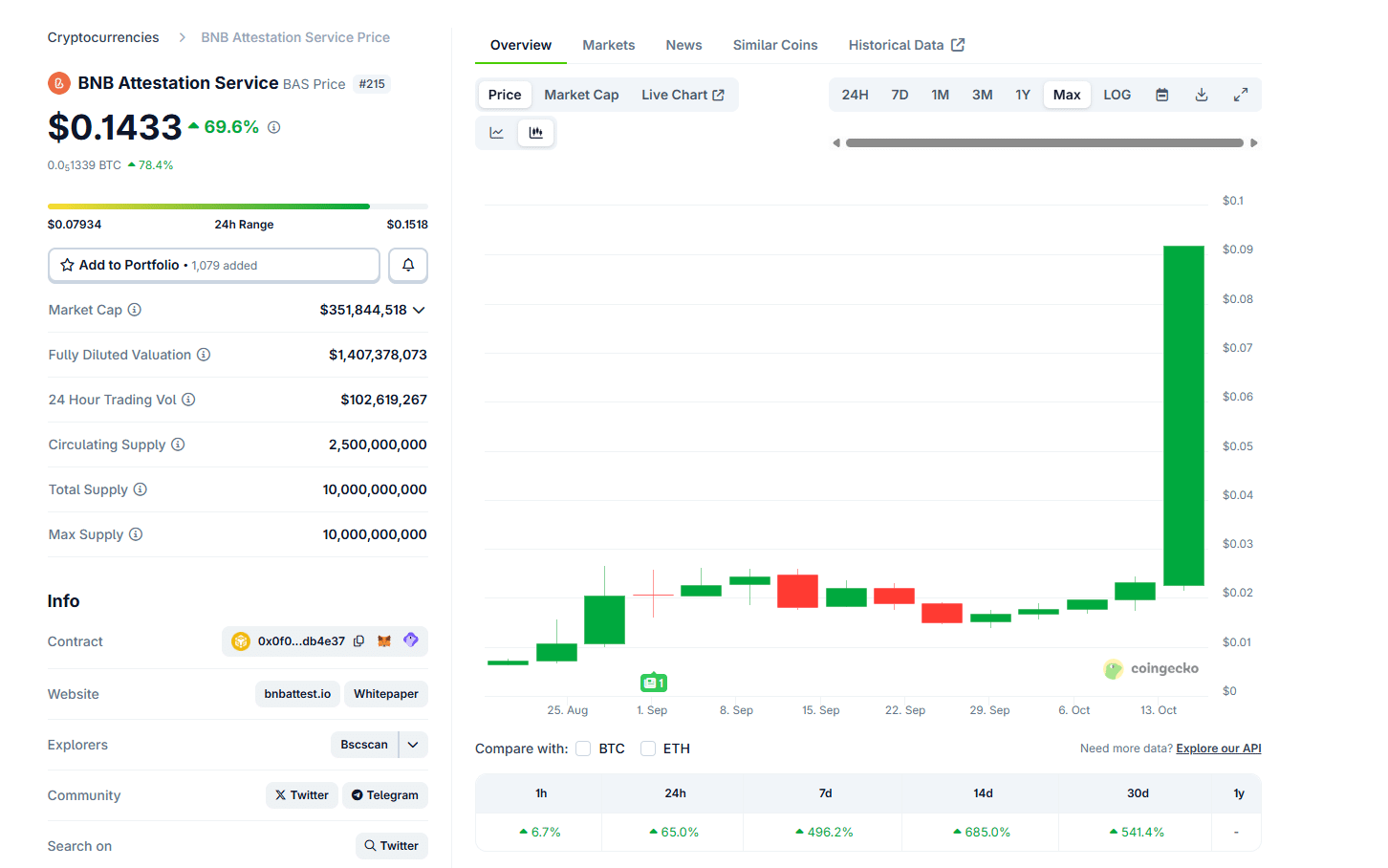Download the price chart
Screen dimensions: 1388x868
[x=1202, y=94]
